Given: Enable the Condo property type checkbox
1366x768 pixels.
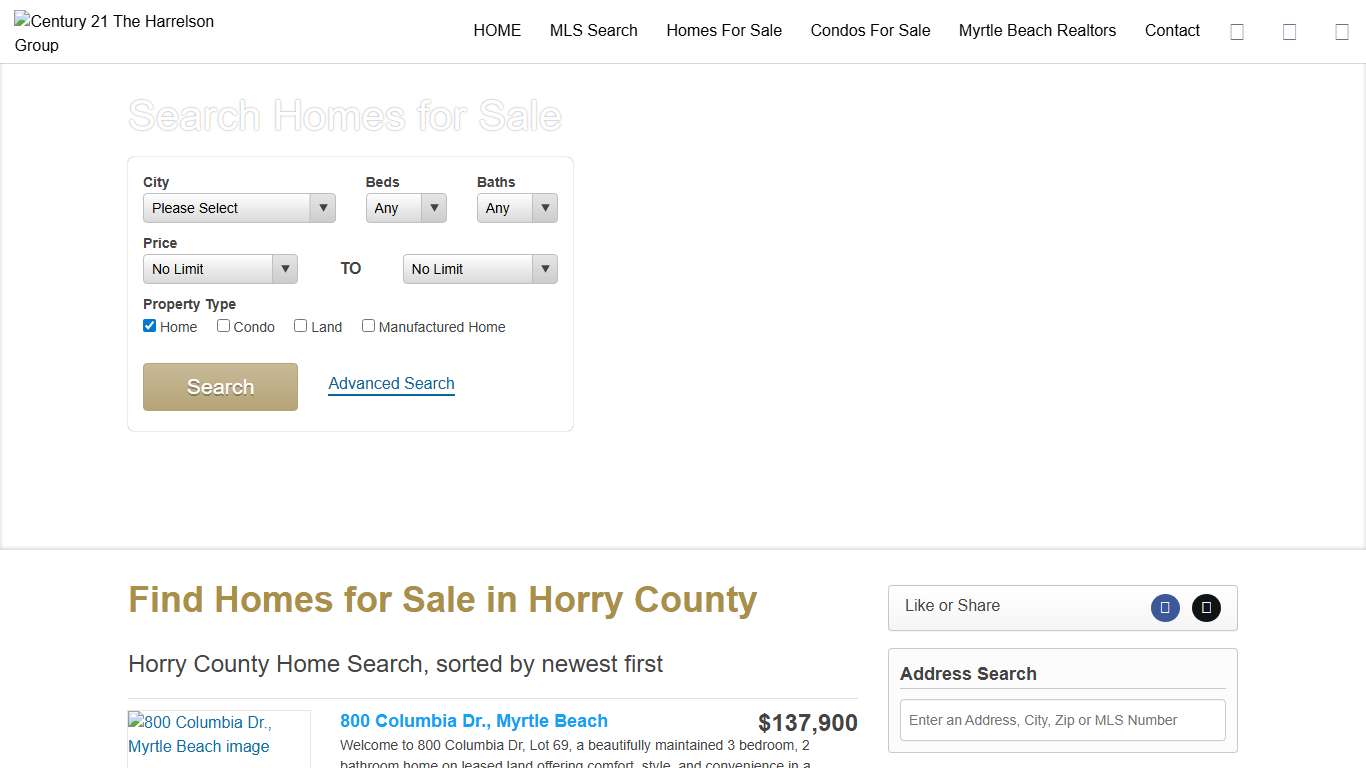Looking at the screenshot, I should click(x=223, y=325).
